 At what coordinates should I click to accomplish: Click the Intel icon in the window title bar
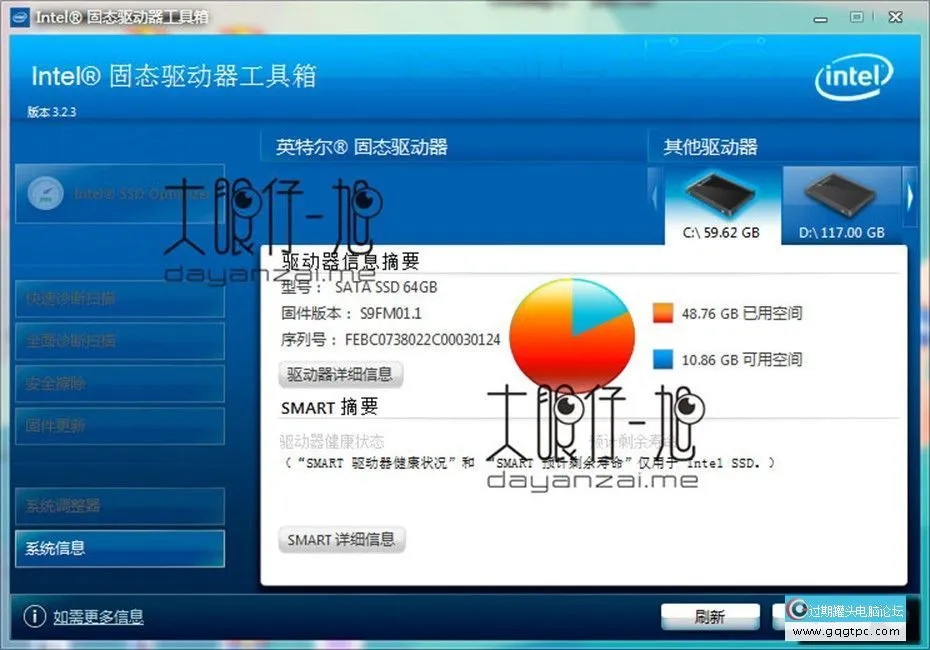[20, 17]
